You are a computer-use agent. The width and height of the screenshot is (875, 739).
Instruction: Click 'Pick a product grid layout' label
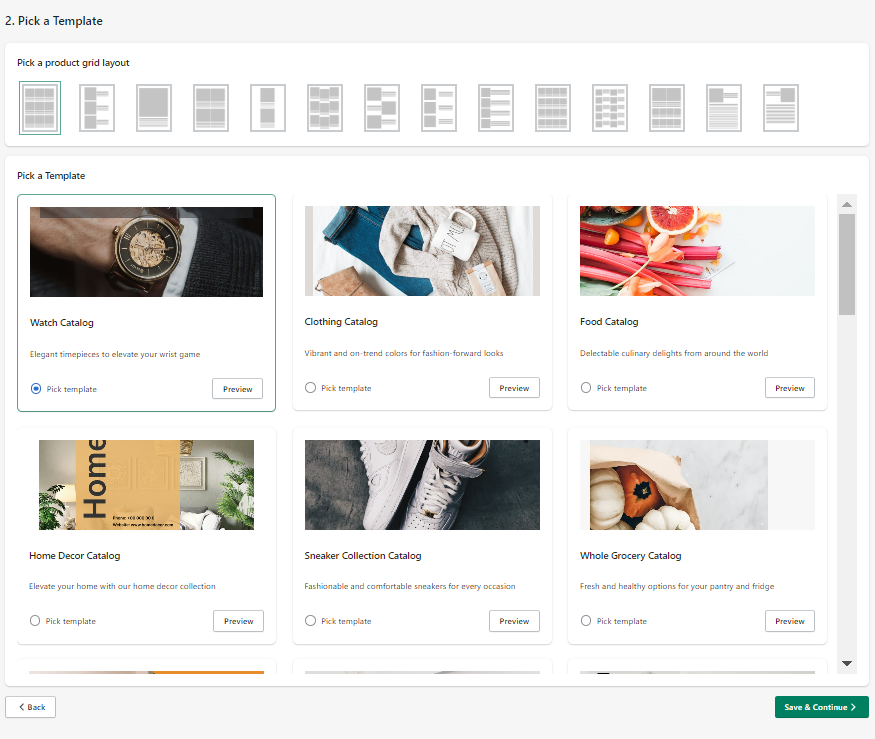(73, 63)
